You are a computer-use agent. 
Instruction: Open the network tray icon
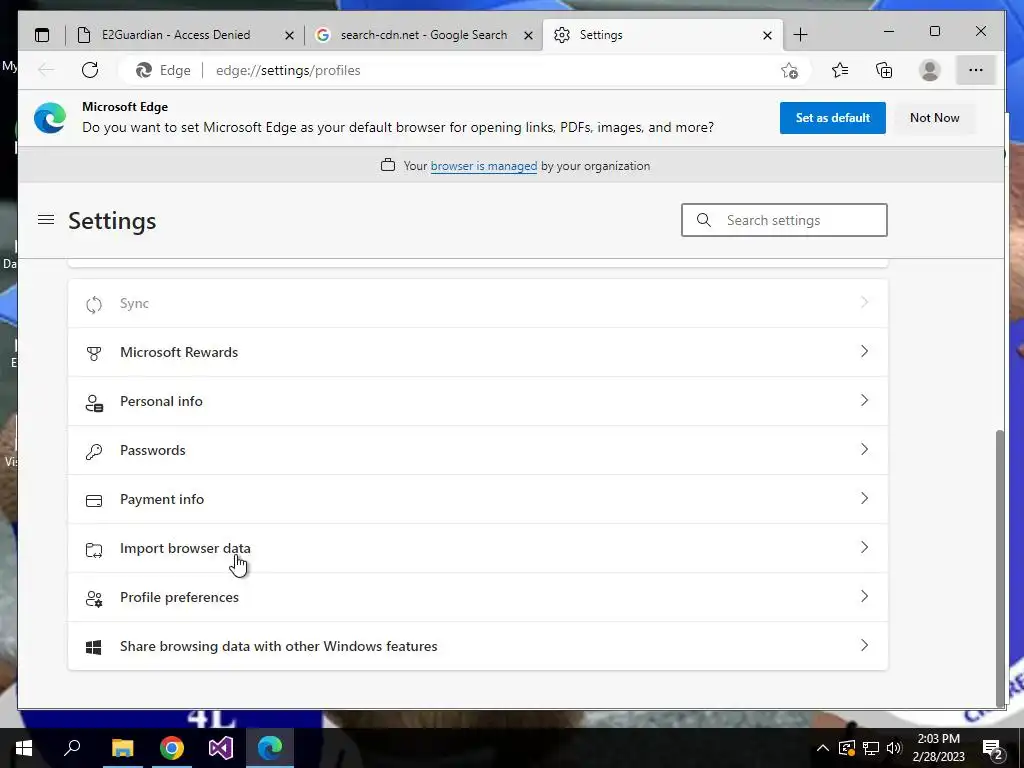click(871, 748)
